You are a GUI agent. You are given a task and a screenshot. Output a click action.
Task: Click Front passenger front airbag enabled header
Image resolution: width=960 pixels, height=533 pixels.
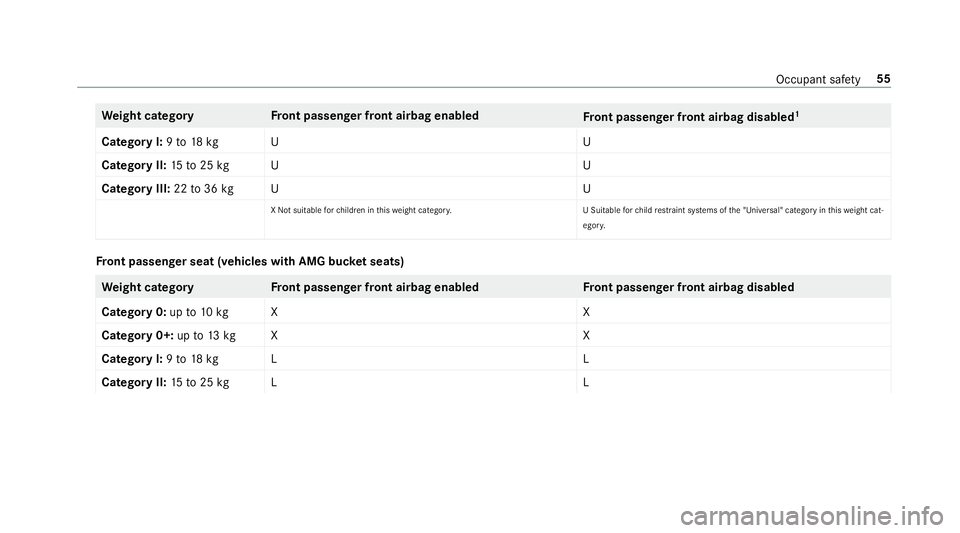[375, 116]
